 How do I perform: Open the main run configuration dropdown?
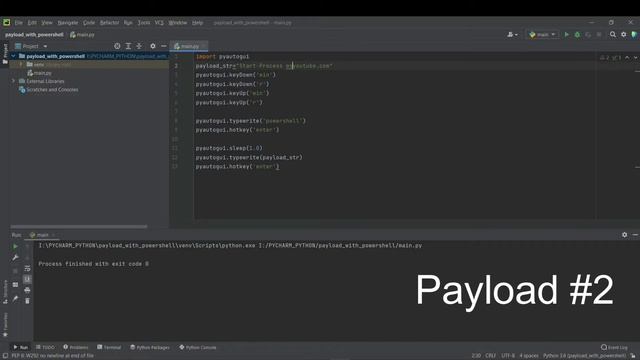click(x=542, y=35)
